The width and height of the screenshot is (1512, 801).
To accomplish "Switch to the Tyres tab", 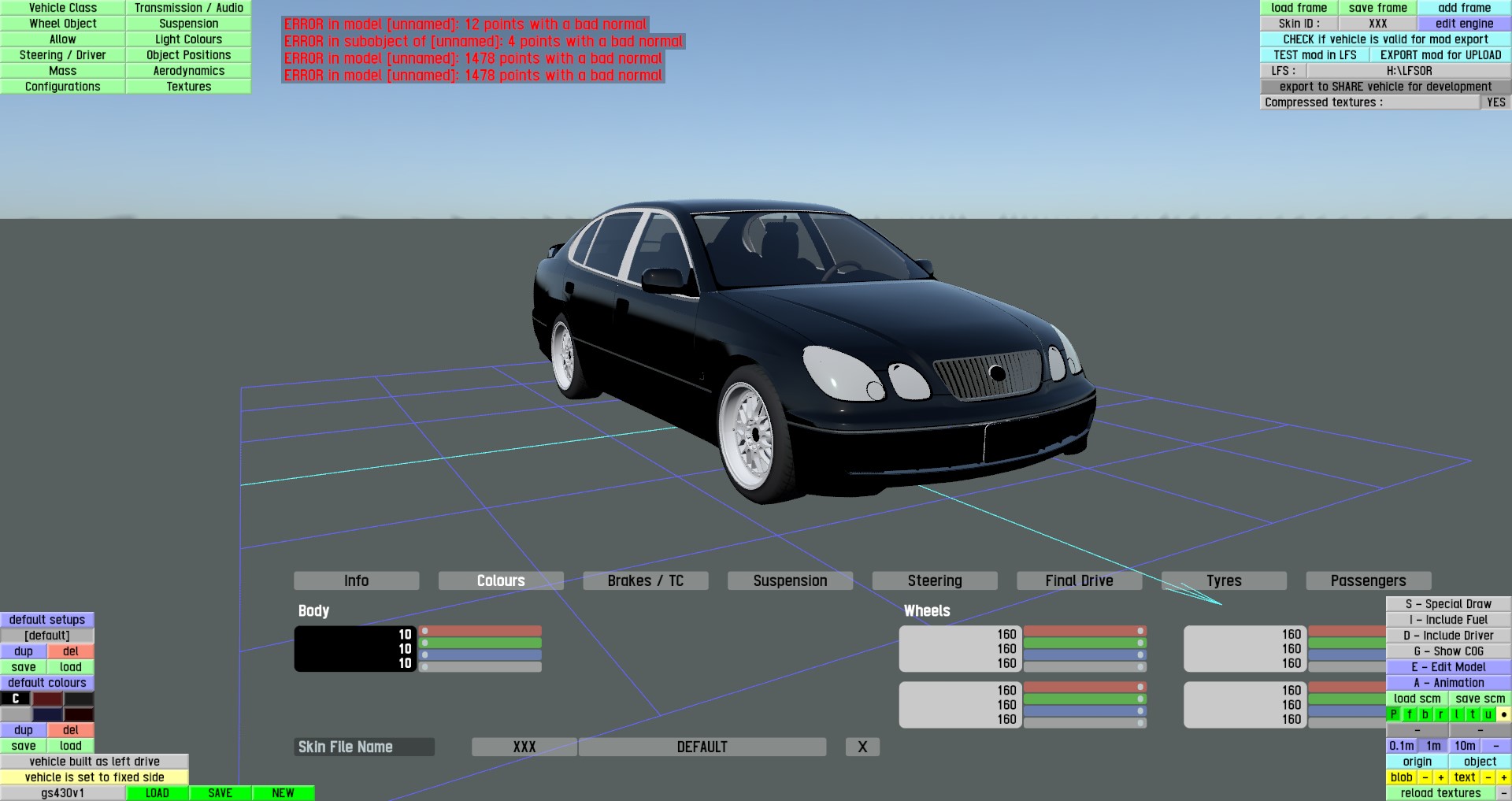I will coord(1225,580).
